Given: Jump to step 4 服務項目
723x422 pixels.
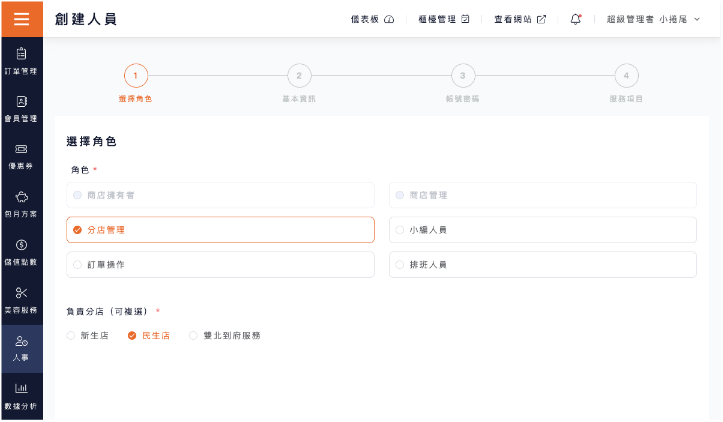Looking at the screenshot, I should pyautogui.click(x=626, y=83).
